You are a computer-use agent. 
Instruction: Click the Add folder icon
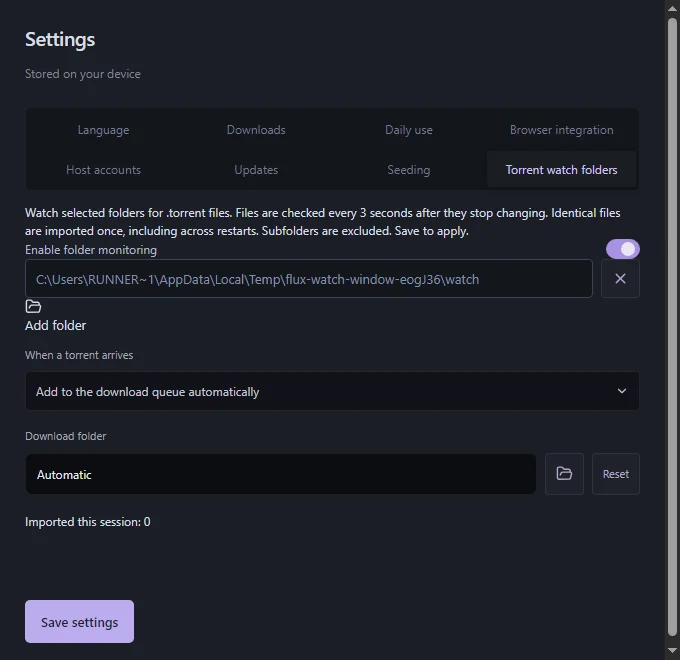coord(33,307)
